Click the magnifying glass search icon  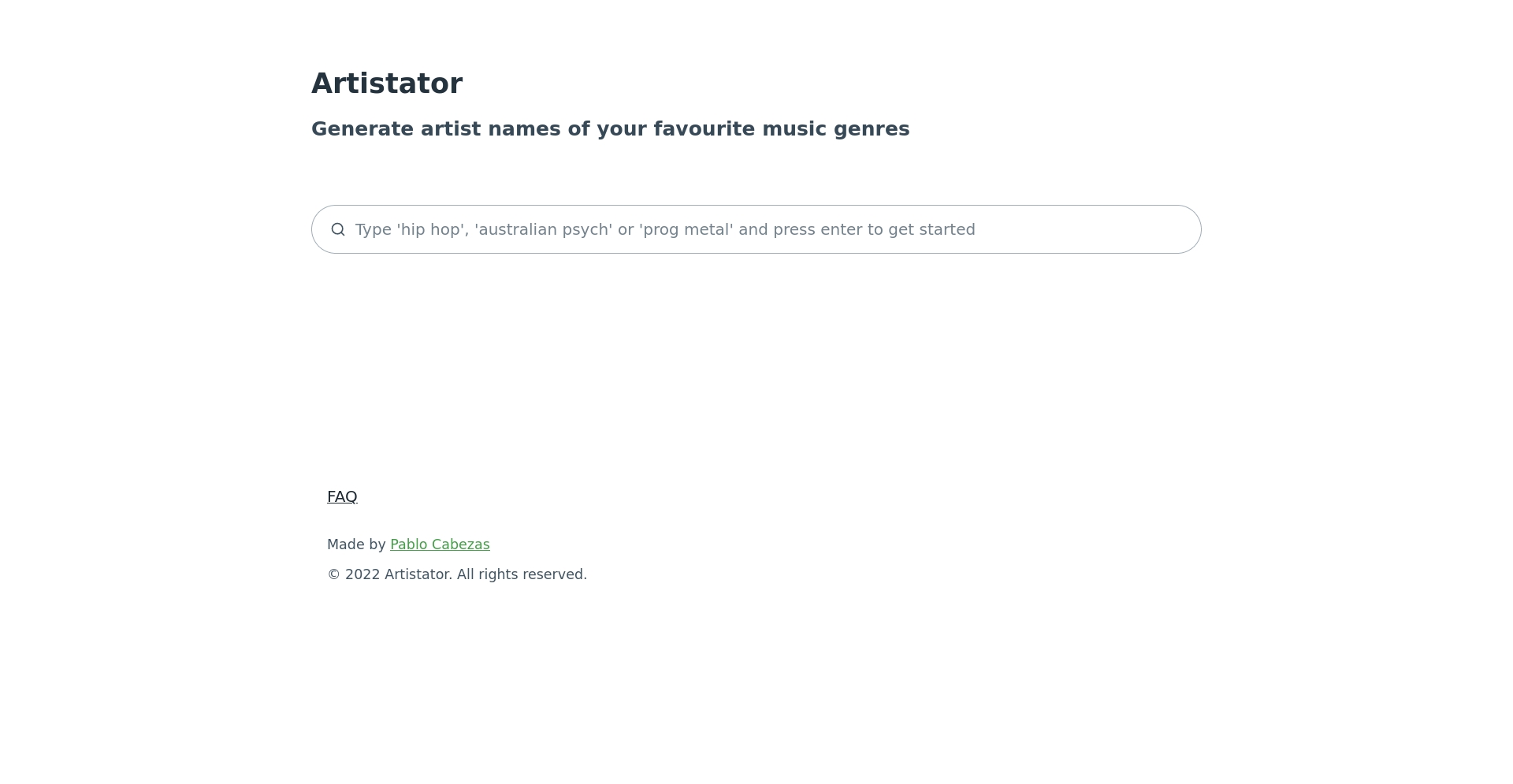pos(338,229)
